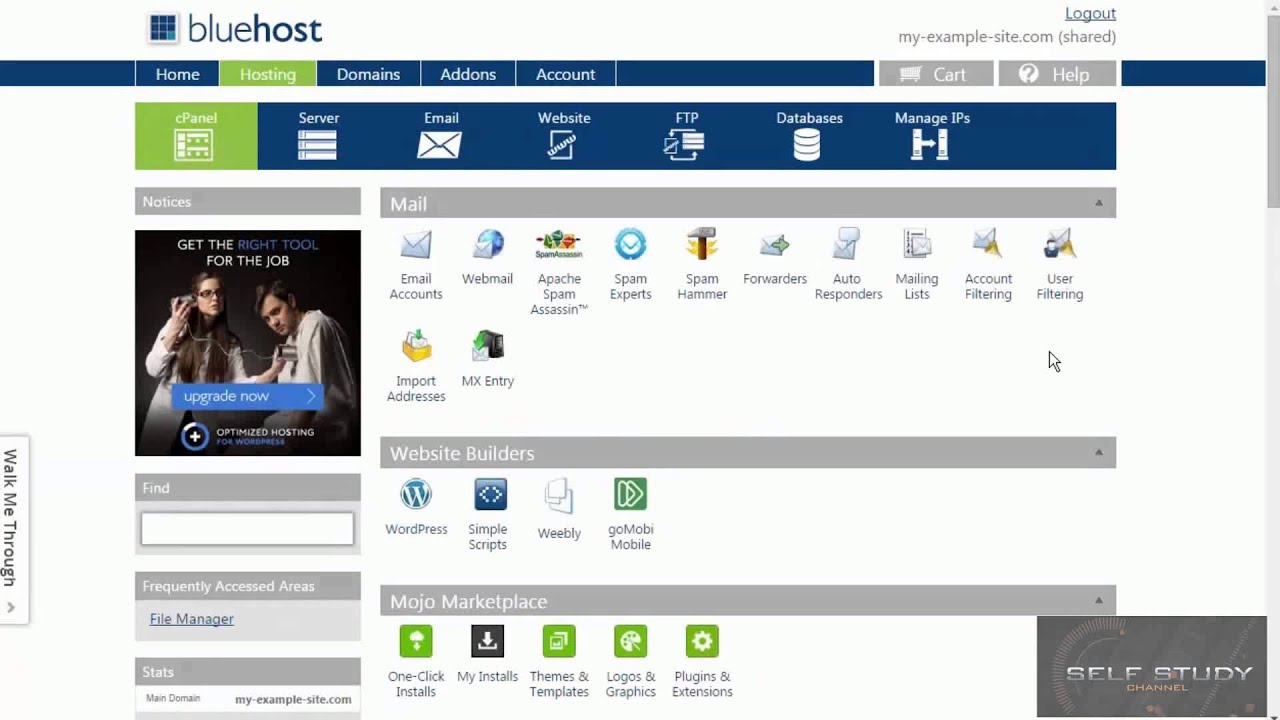This screenshot has width=1280, height=720.
Task: Open the File Manager link
Action: tap(191, 619)
